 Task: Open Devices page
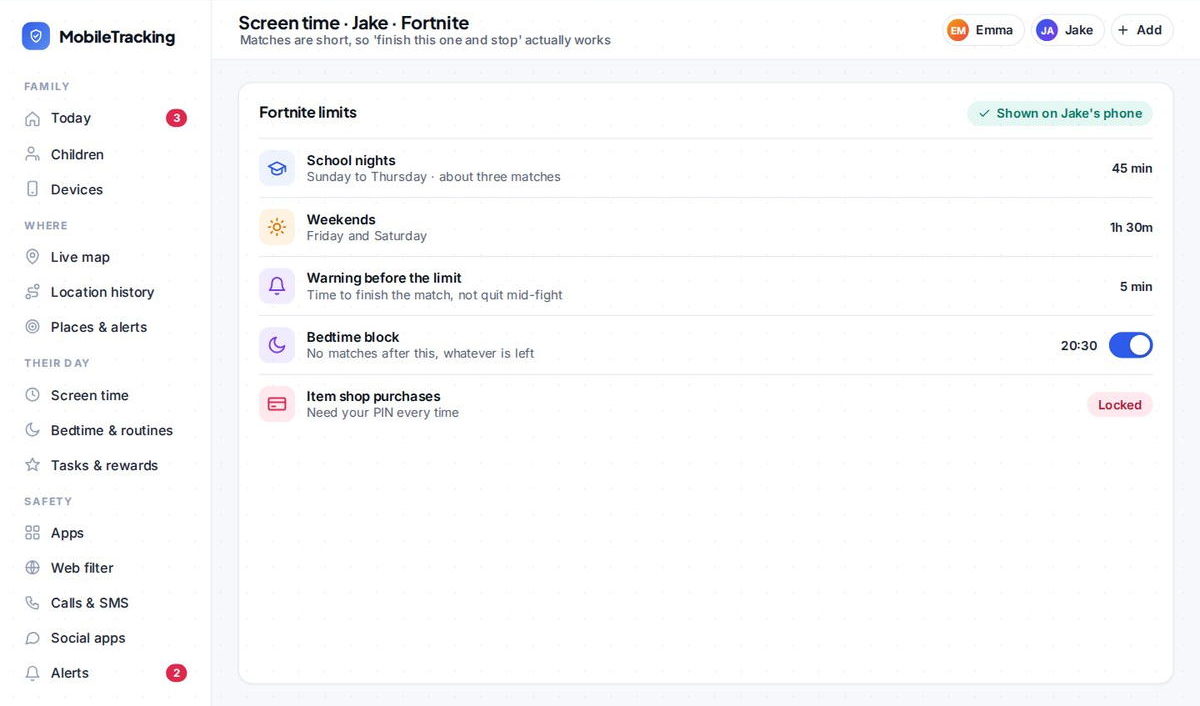click(105, 189)
